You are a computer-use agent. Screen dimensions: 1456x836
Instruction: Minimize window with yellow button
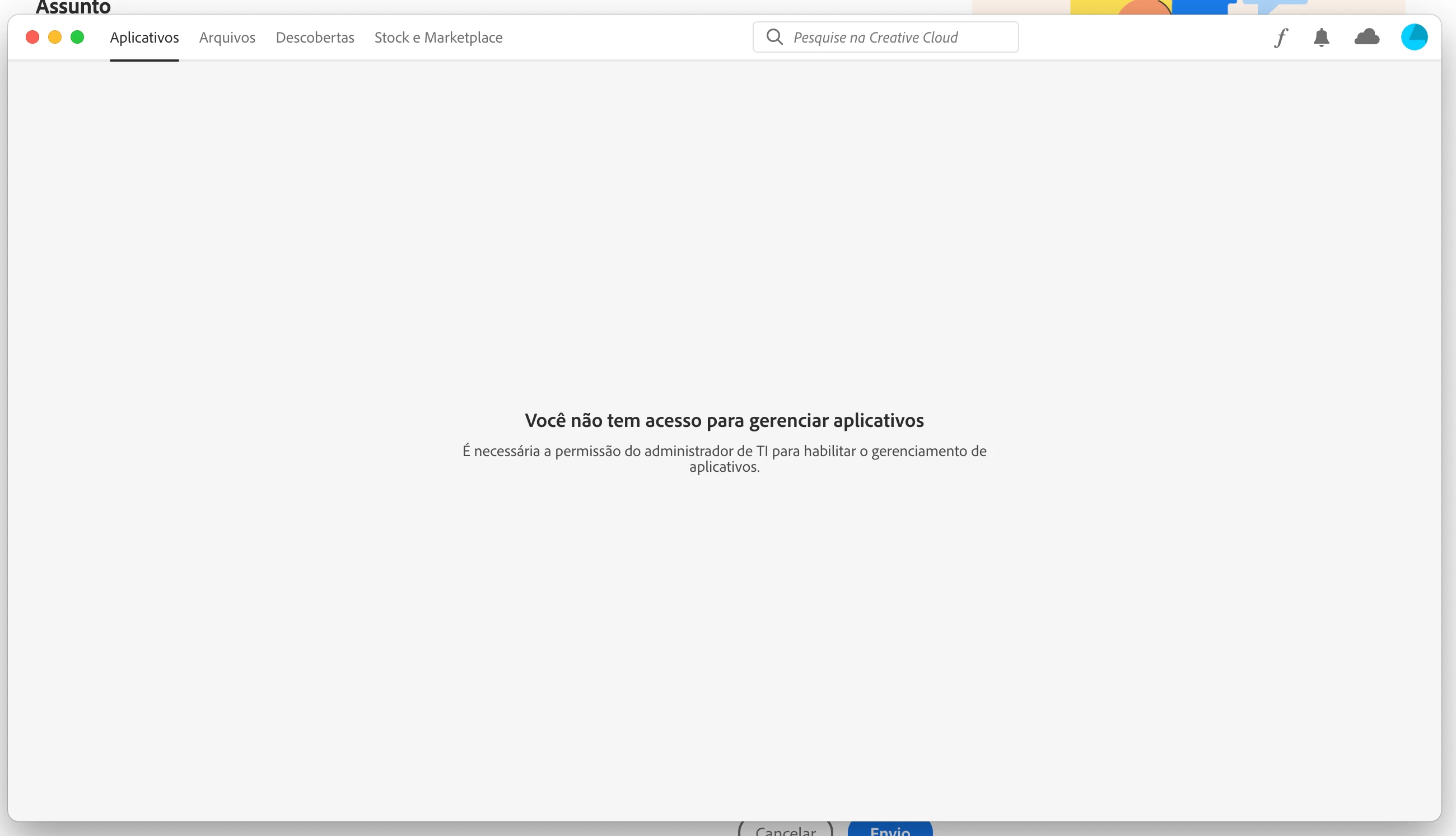tap(55, 38)
